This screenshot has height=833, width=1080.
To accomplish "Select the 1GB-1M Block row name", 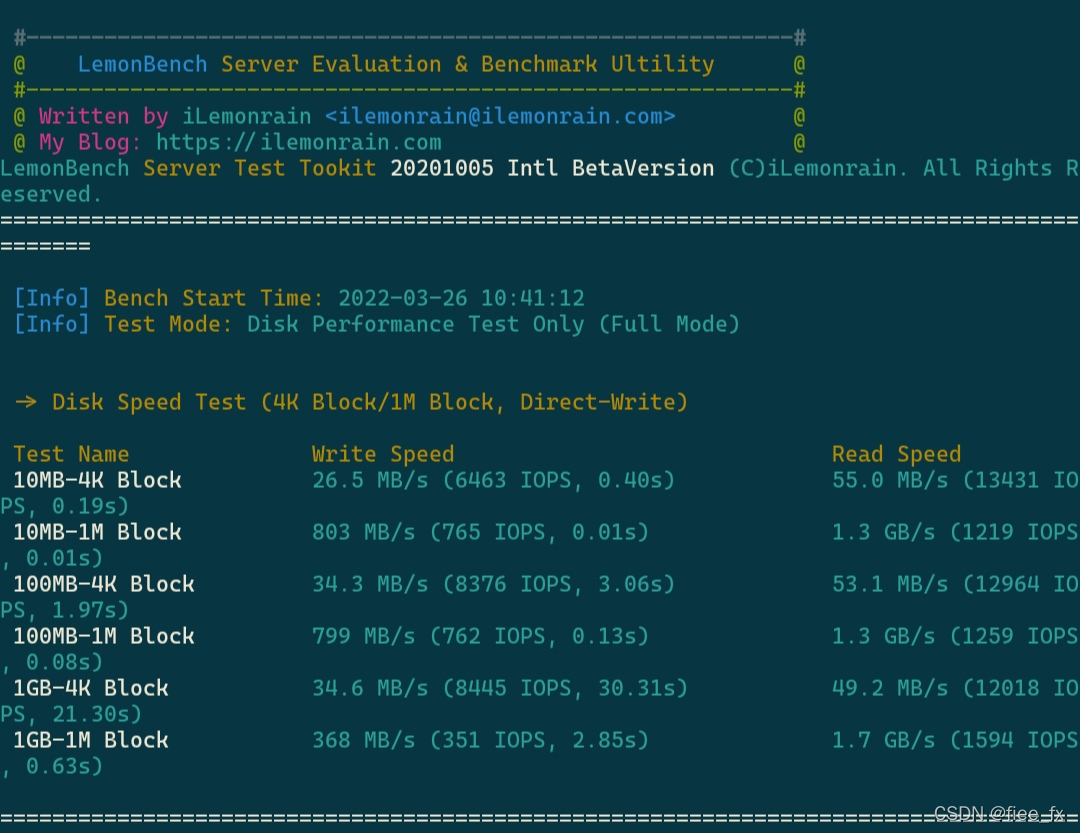I will tap(90, 740).
